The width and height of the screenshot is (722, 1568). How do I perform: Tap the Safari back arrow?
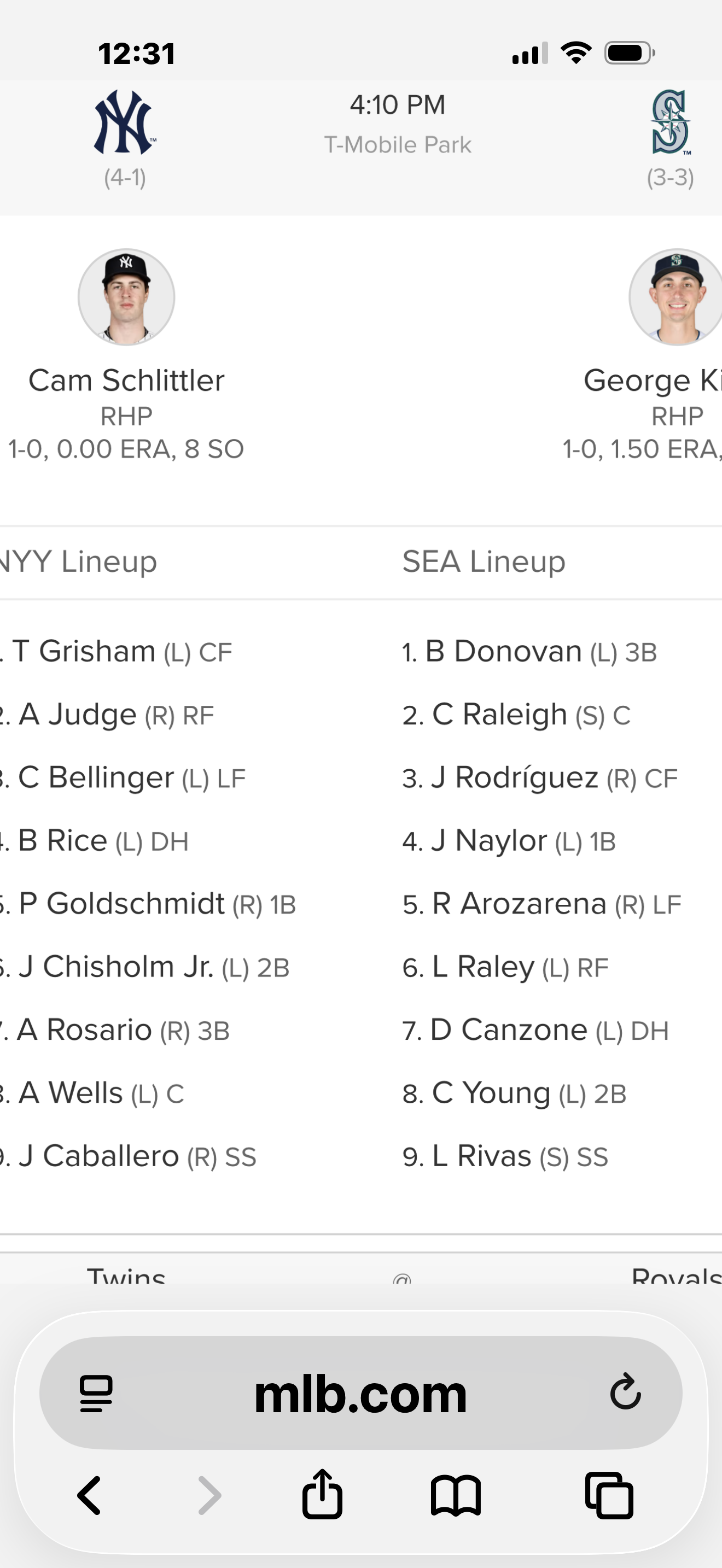tap(90, 1495)
